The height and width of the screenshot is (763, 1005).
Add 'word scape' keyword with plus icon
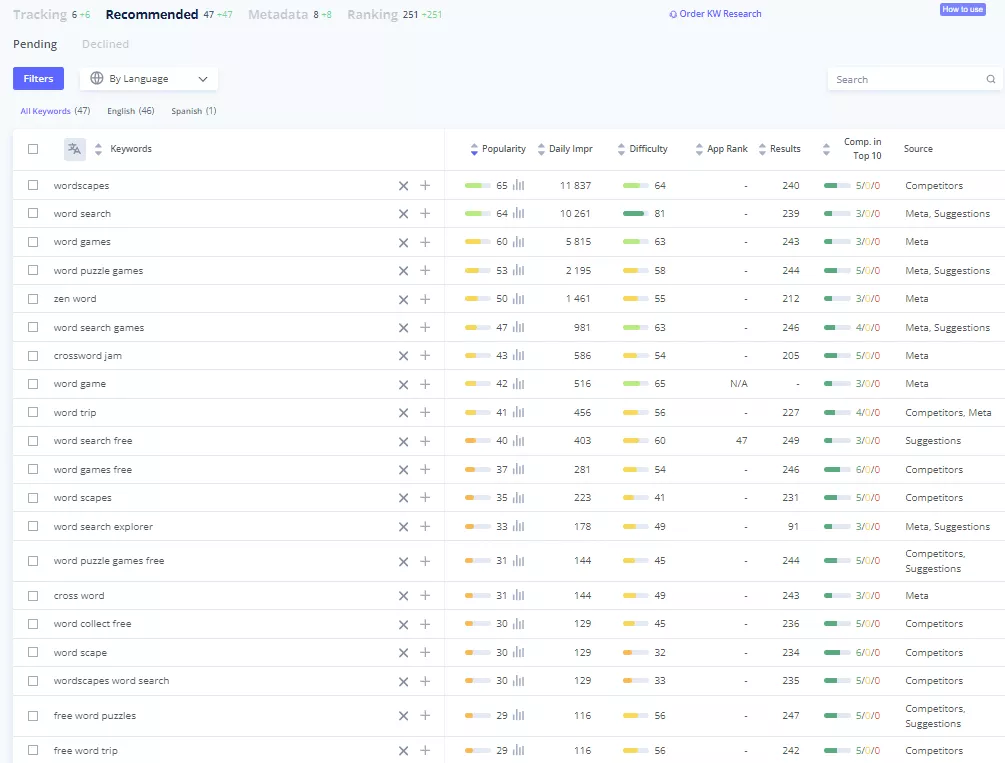tap(425, 652)
